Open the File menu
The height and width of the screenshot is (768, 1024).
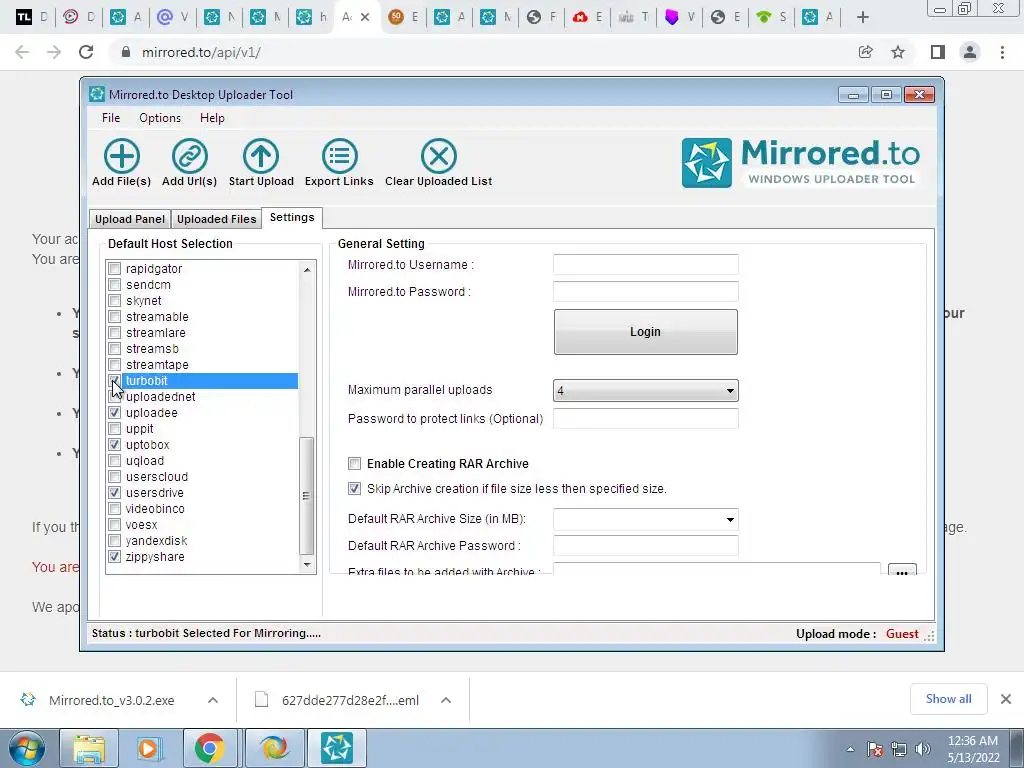(x=111, y=118)
